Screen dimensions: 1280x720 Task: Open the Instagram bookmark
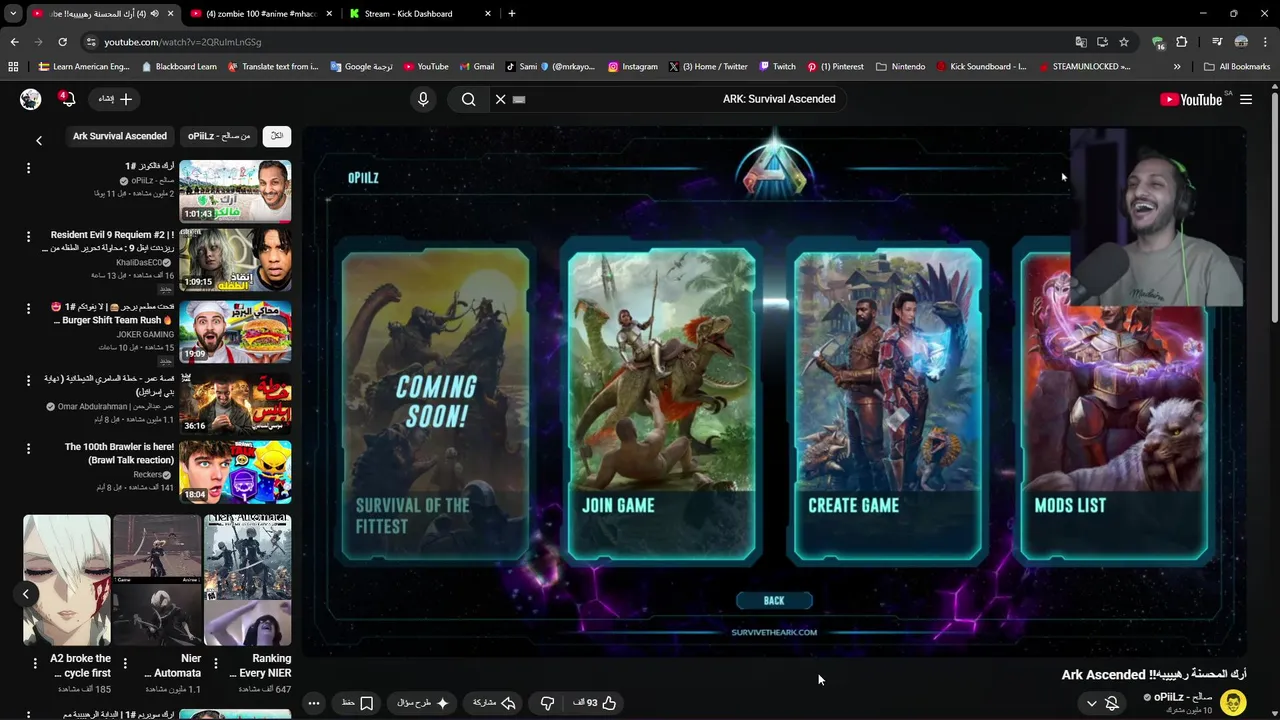pos(632,67)
